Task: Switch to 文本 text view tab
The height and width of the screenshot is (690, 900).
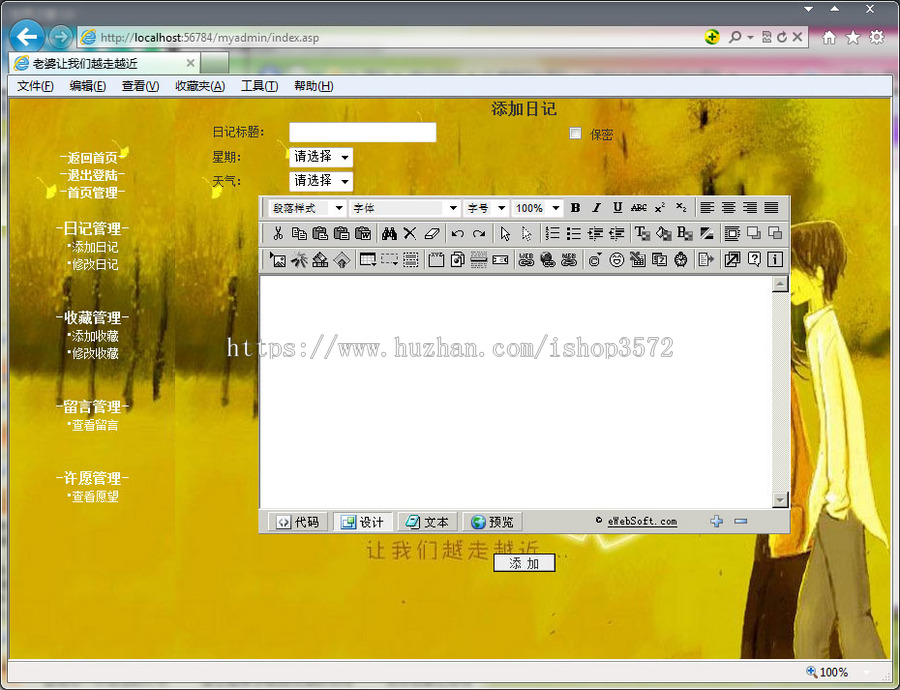Action: coord(427,522)
